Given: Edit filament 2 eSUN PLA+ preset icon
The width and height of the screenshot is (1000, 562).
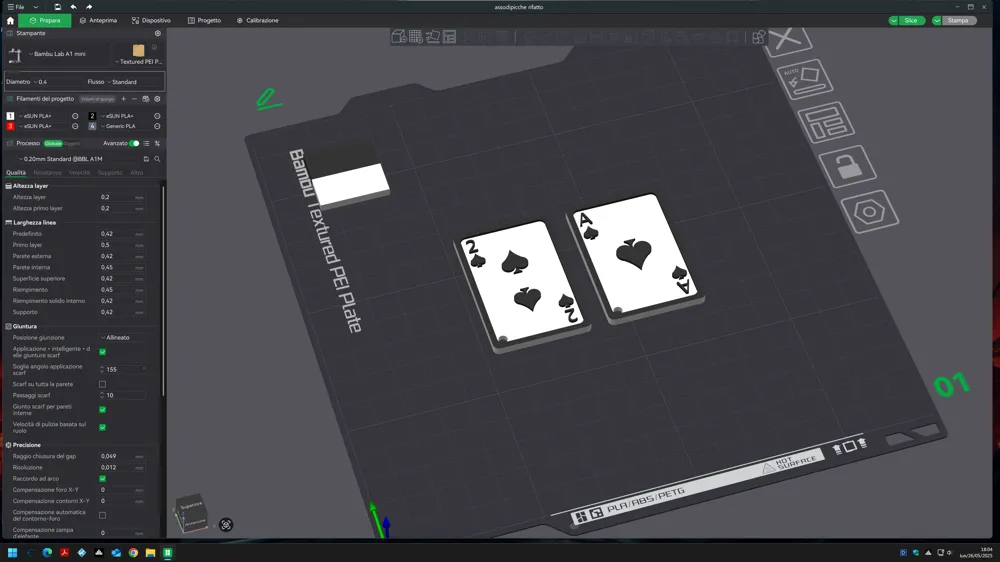Looking at the screenshot, I should 157,116.
